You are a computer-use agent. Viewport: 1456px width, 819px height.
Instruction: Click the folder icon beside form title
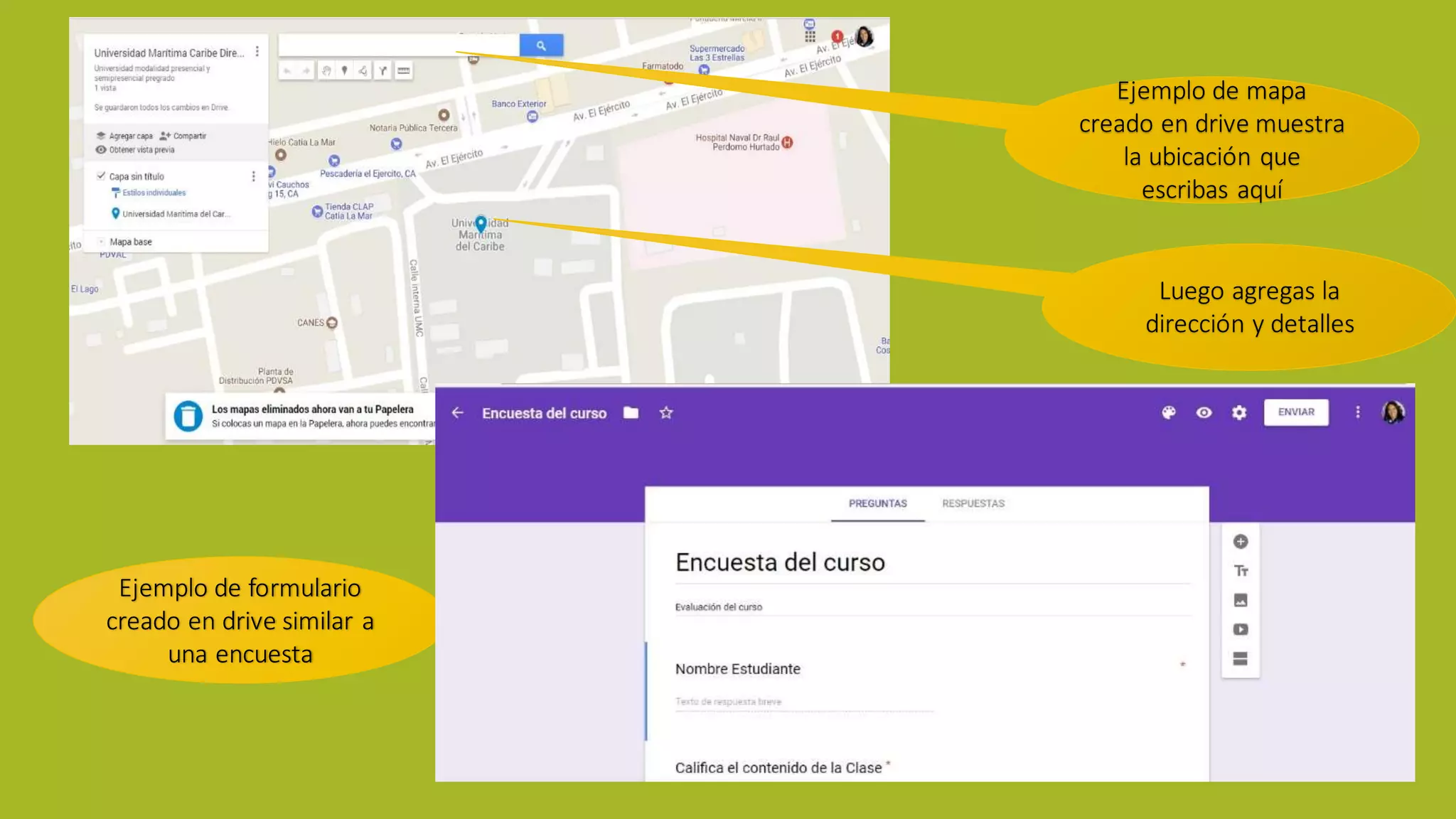click(631, 412)
